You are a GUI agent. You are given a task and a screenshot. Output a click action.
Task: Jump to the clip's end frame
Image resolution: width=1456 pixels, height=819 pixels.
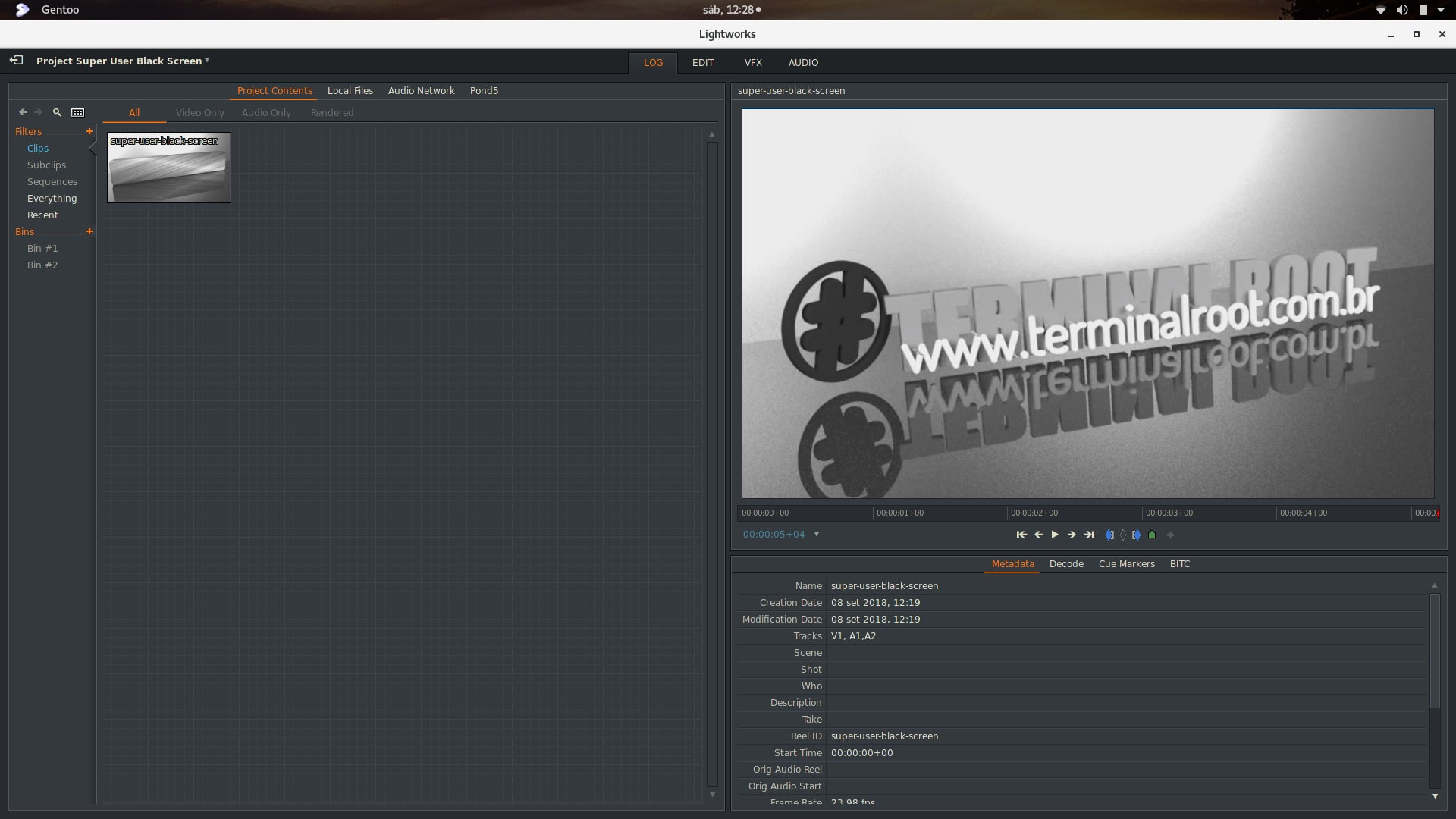[x=1089, y=535]
